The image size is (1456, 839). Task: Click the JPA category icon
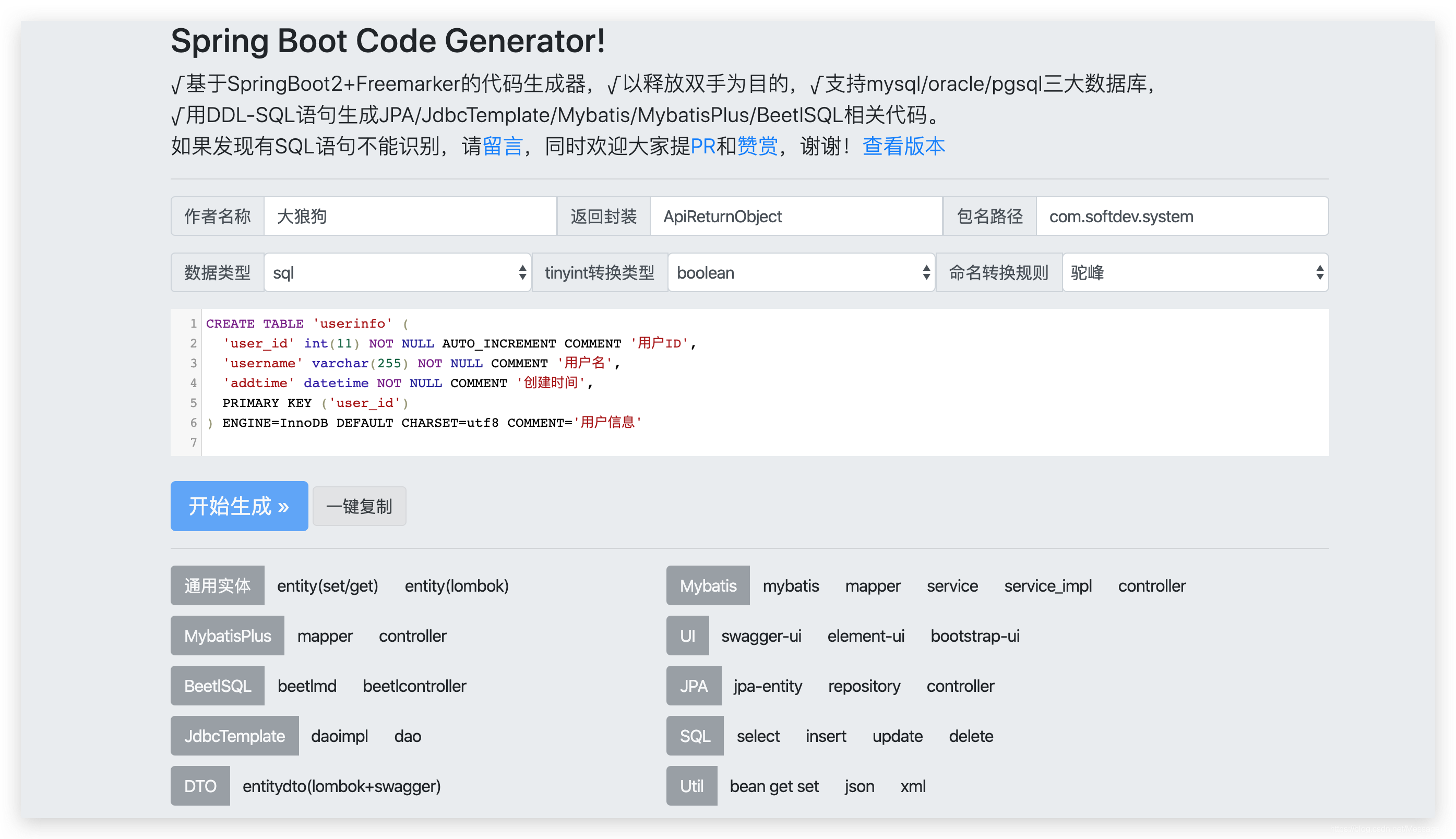[x=694, y=685]
